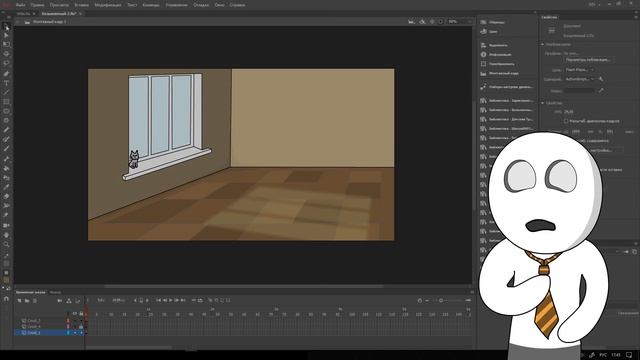This screenshot has width=640, height=360.
Task: Switch to the Безымянный-2.fla document tab
Action: (x=59, y=14)
